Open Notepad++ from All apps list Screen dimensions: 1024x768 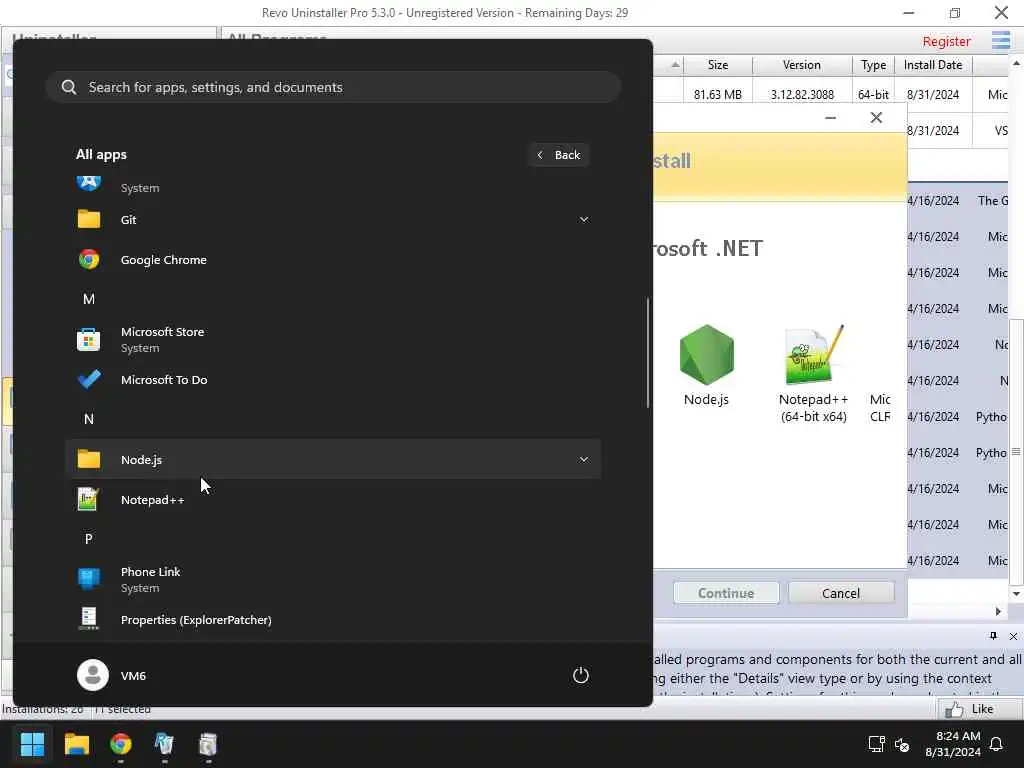333,500
